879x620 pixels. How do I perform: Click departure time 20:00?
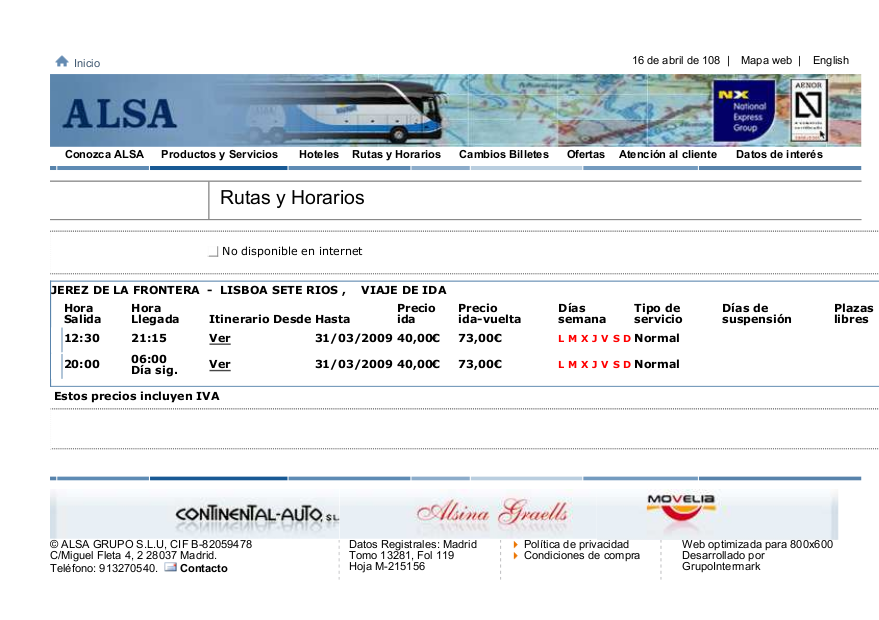point(82,364)
